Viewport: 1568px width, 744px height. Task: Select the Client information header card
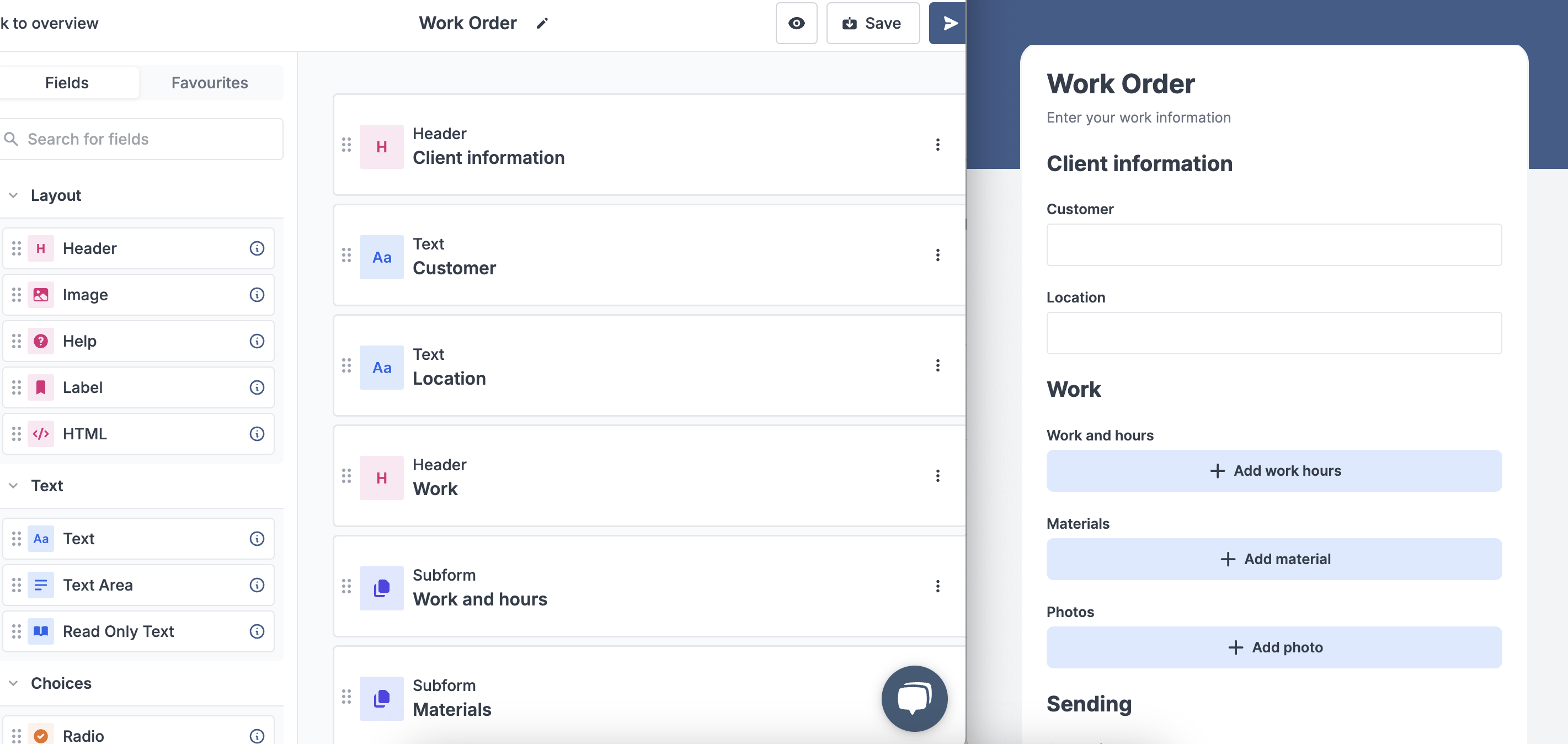click(x=649, y=145)
